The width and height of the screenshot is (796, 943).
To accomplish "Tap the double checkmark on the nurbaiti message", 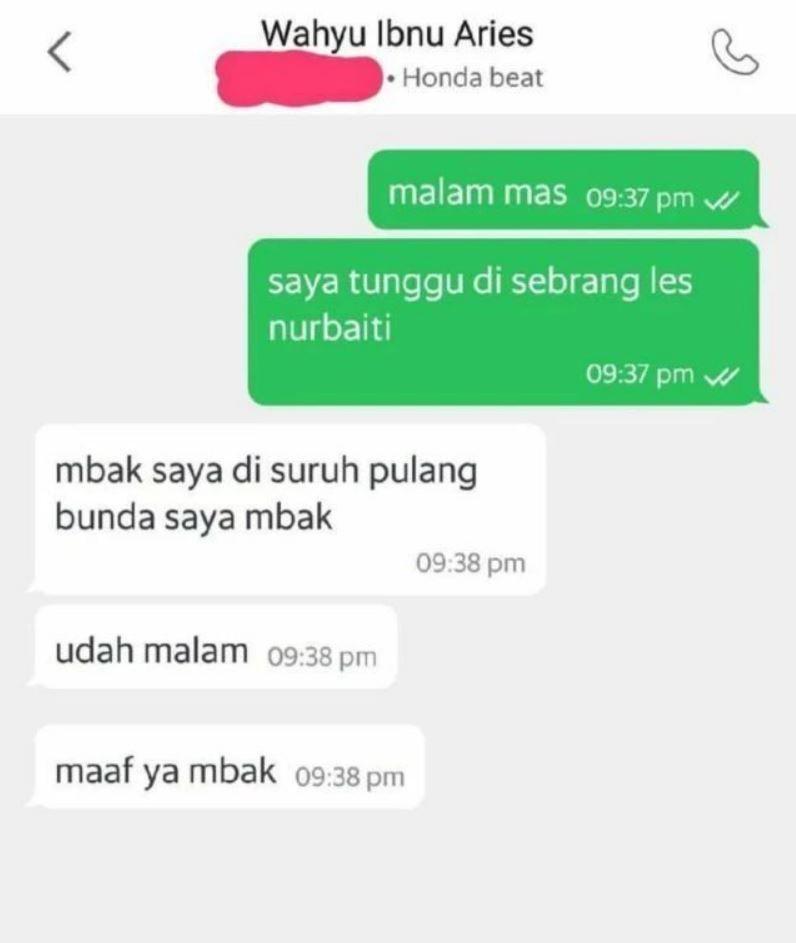I will pos(721,376).
